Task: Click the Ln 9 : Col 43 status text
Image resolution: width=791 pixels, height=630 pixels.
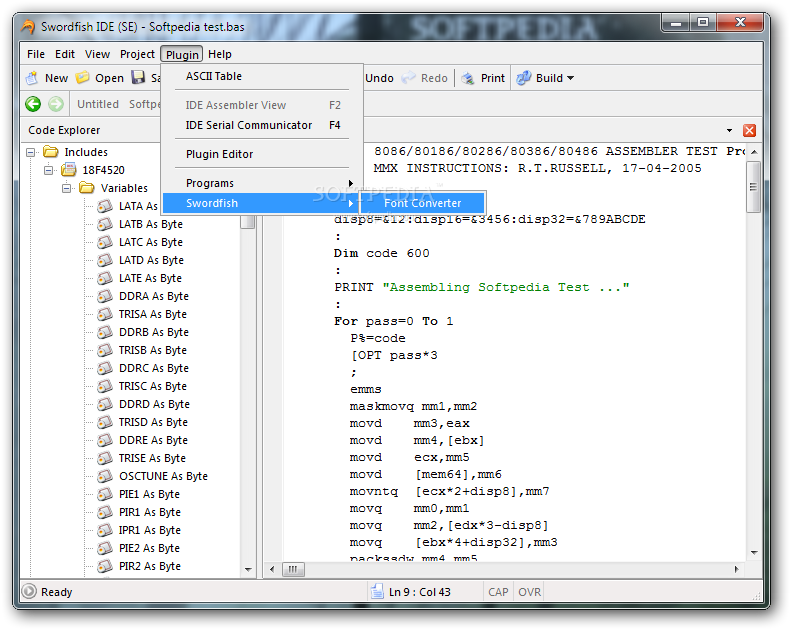Action: point(420,592)
